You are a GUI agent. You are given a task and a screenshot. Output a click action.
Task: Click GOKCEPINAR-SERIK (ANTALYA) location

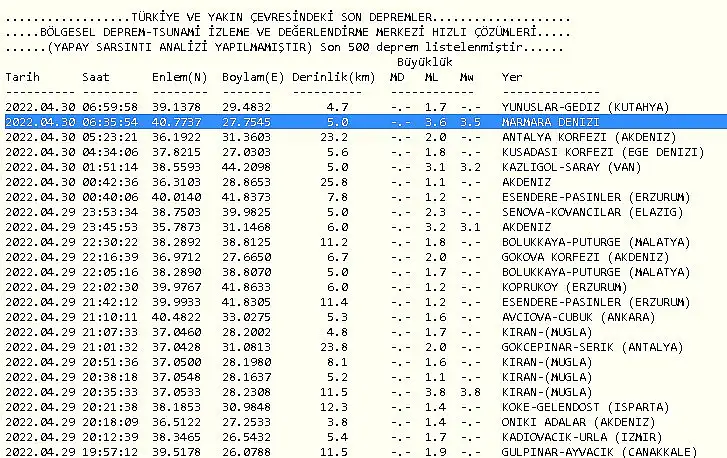pos(593,347)
